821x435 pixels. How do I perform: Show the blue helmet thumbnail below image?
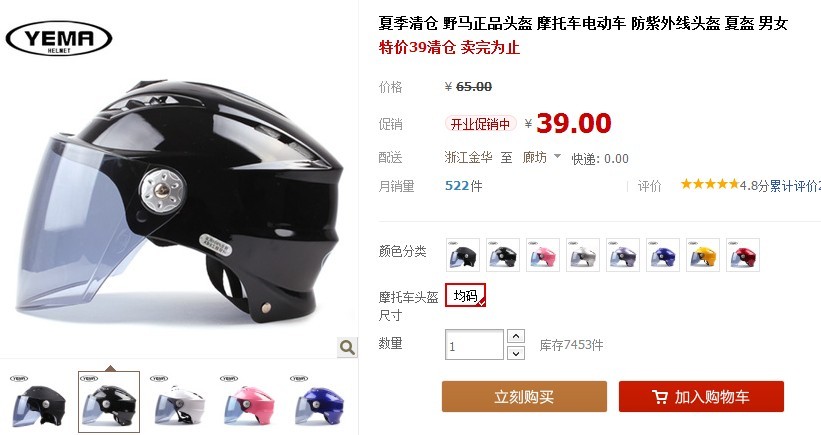[x=319, y=402]
